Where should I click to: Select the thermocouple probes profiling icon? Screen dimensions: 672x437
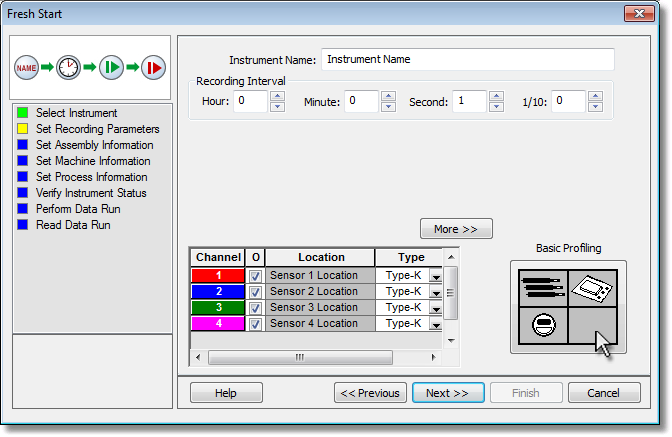click(543, 287)
